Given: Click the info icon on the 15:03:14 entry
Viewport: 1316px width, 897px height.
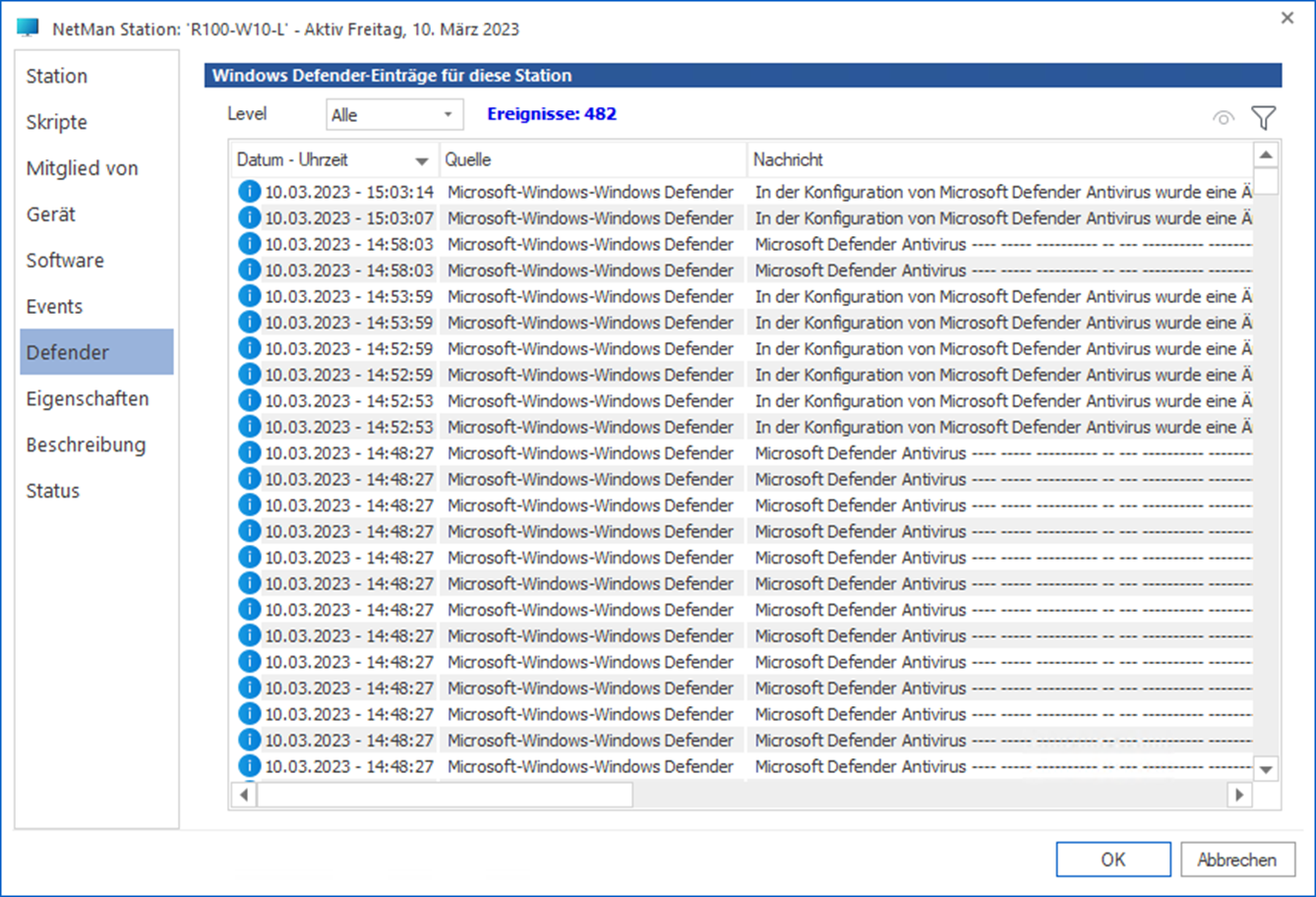Looking at the screenshot, I should coord(249,191).
